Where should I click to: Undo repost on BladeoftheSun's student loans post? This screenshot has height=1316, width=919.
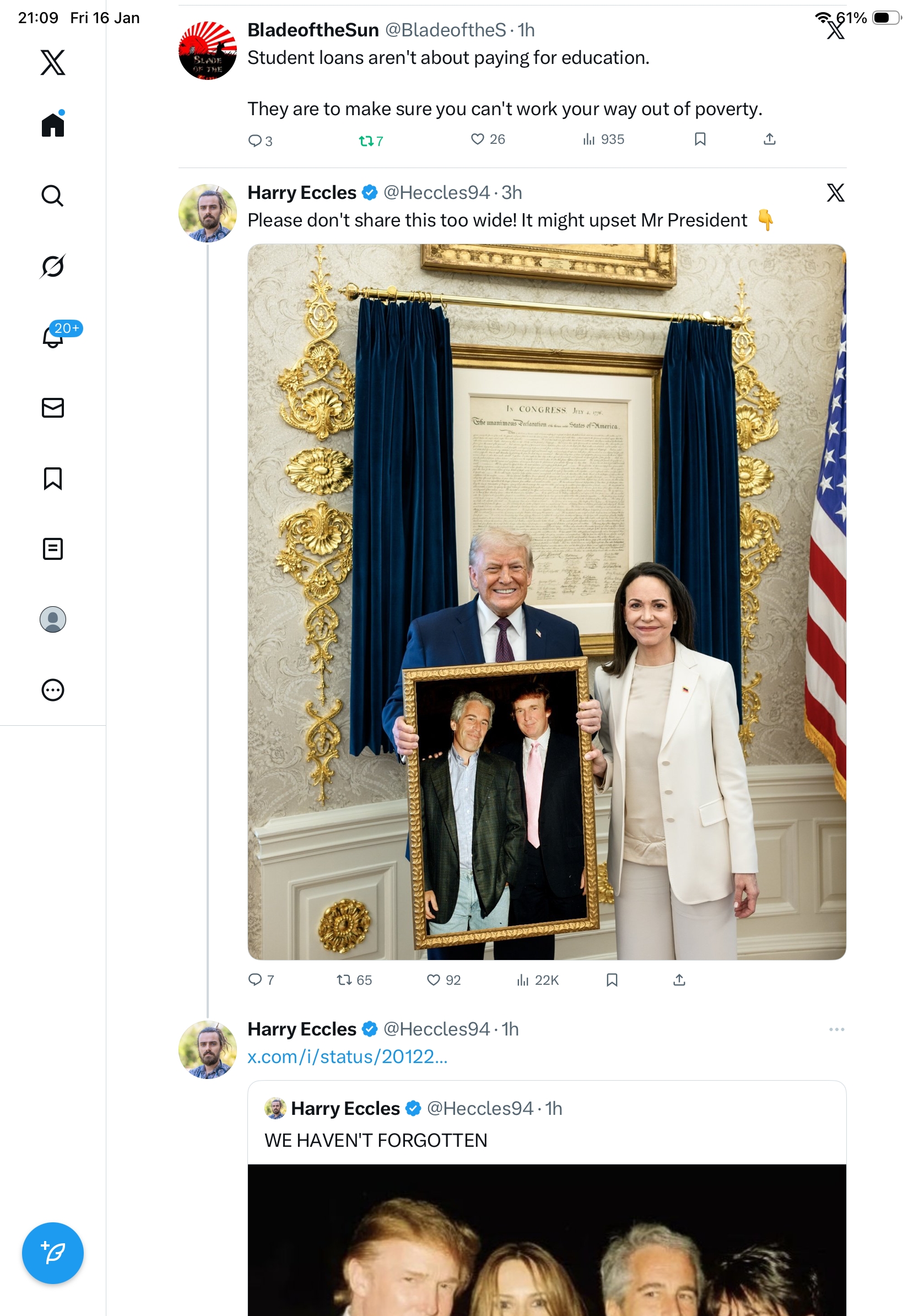(x=370, y=141)
